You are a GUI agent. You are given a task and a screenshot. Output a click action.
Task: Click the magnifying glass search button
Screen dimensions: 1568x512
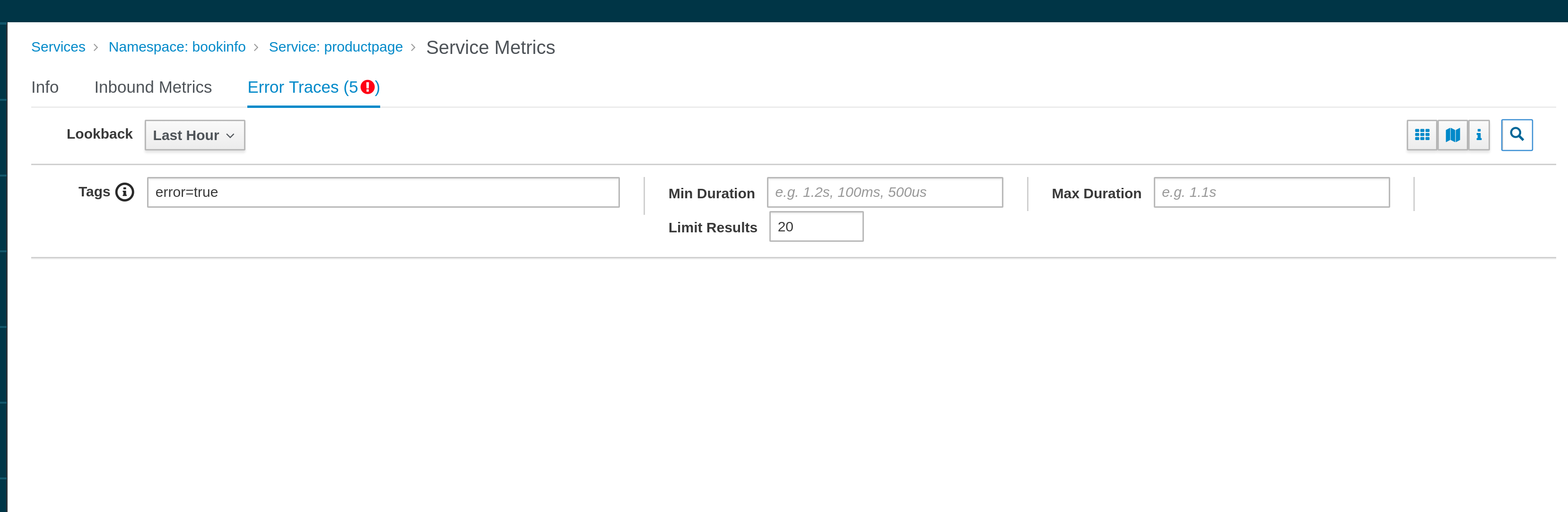pyautogui.click(x=1516, y=134)
